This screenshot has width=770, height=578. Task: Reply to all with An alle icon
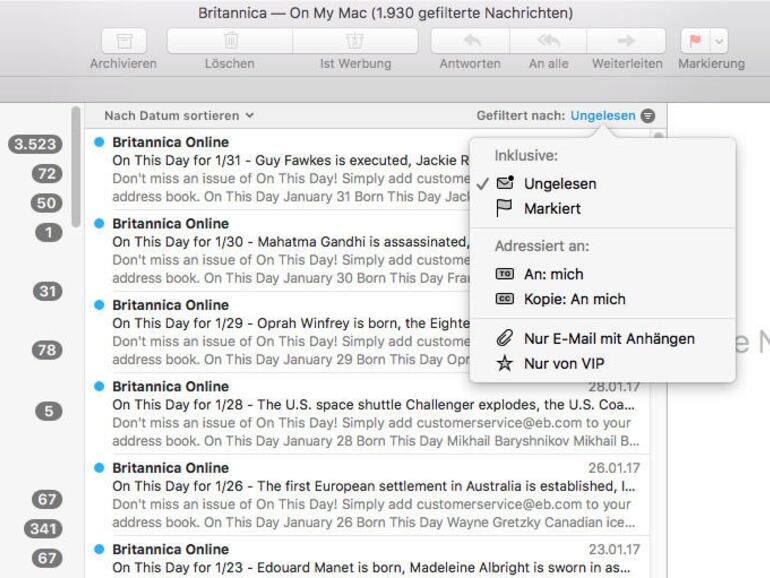click(x=548, y=41)
